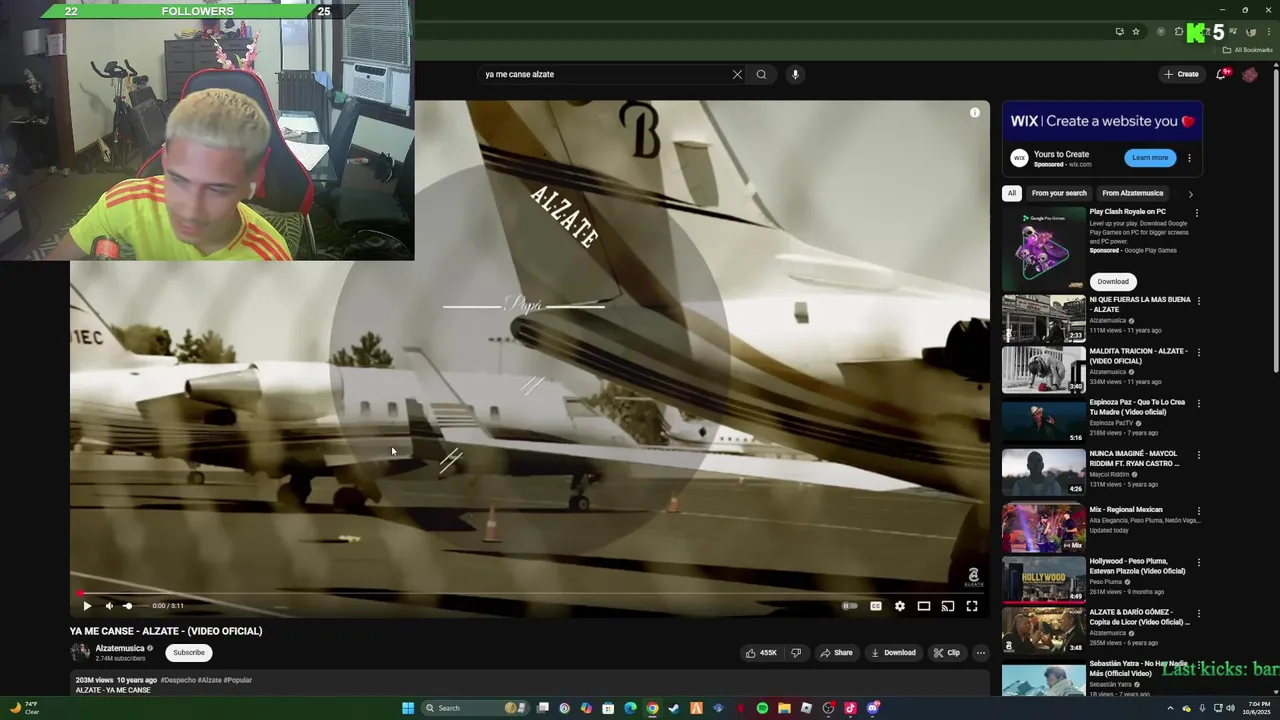Adjust the video volume slider
This screenshot has width=1280, height=720.
tap(134, 606)
